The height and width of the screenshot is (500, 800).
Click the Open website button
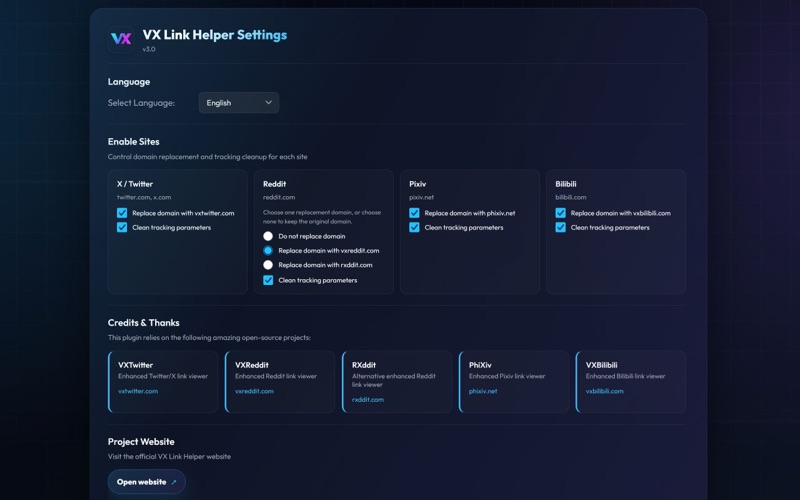coord(146,482)
